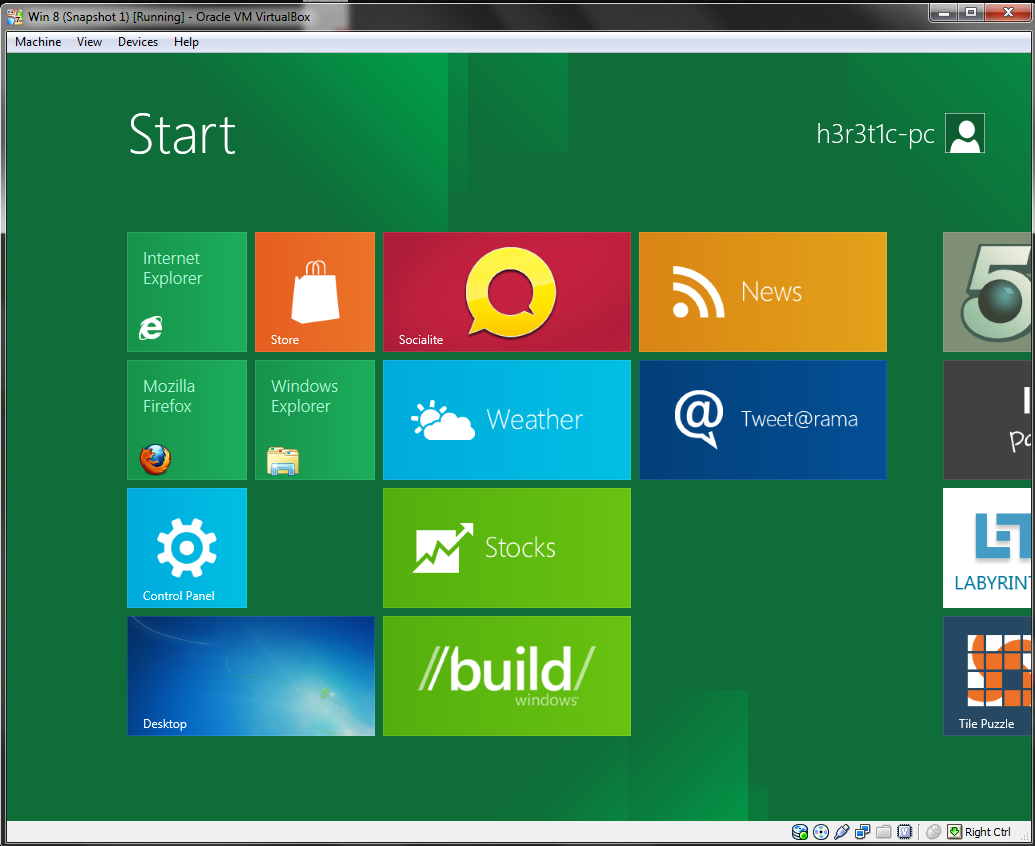Open the Socialite tile
The width and height of the screenshot is (1035, 846).
(x=507, y=292)
